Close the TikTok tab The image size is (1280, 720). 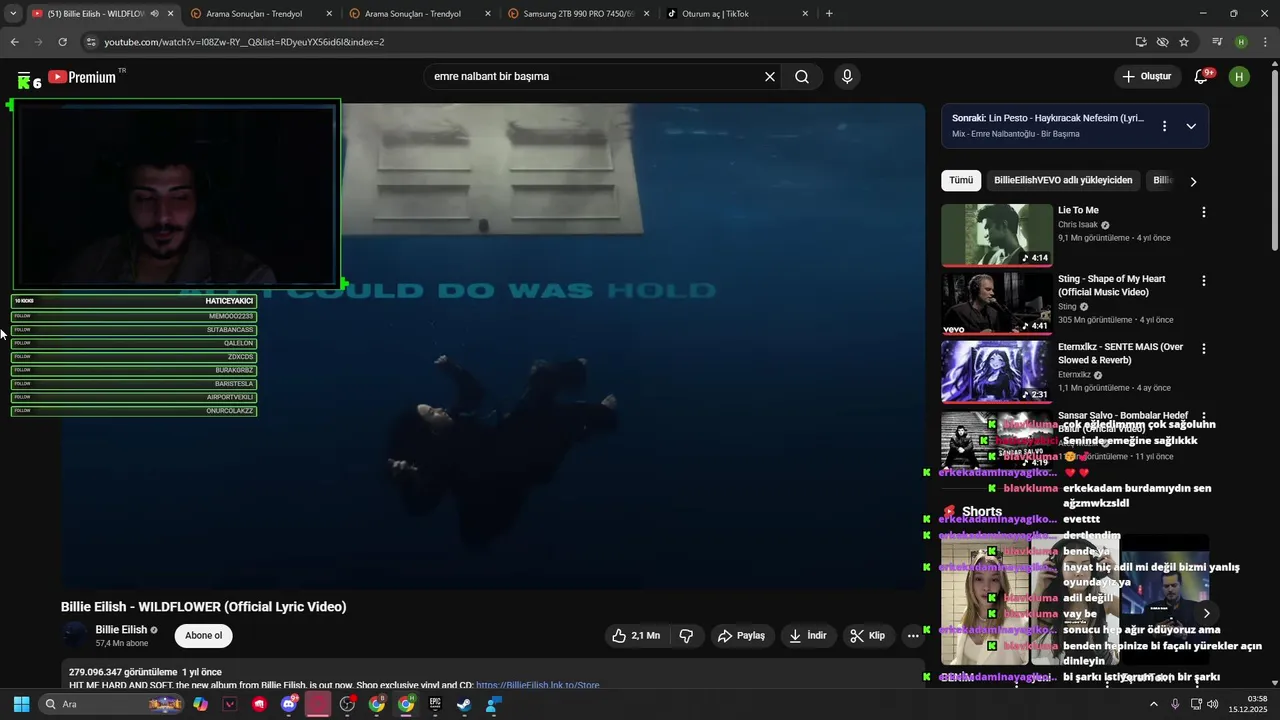point(805,14)
